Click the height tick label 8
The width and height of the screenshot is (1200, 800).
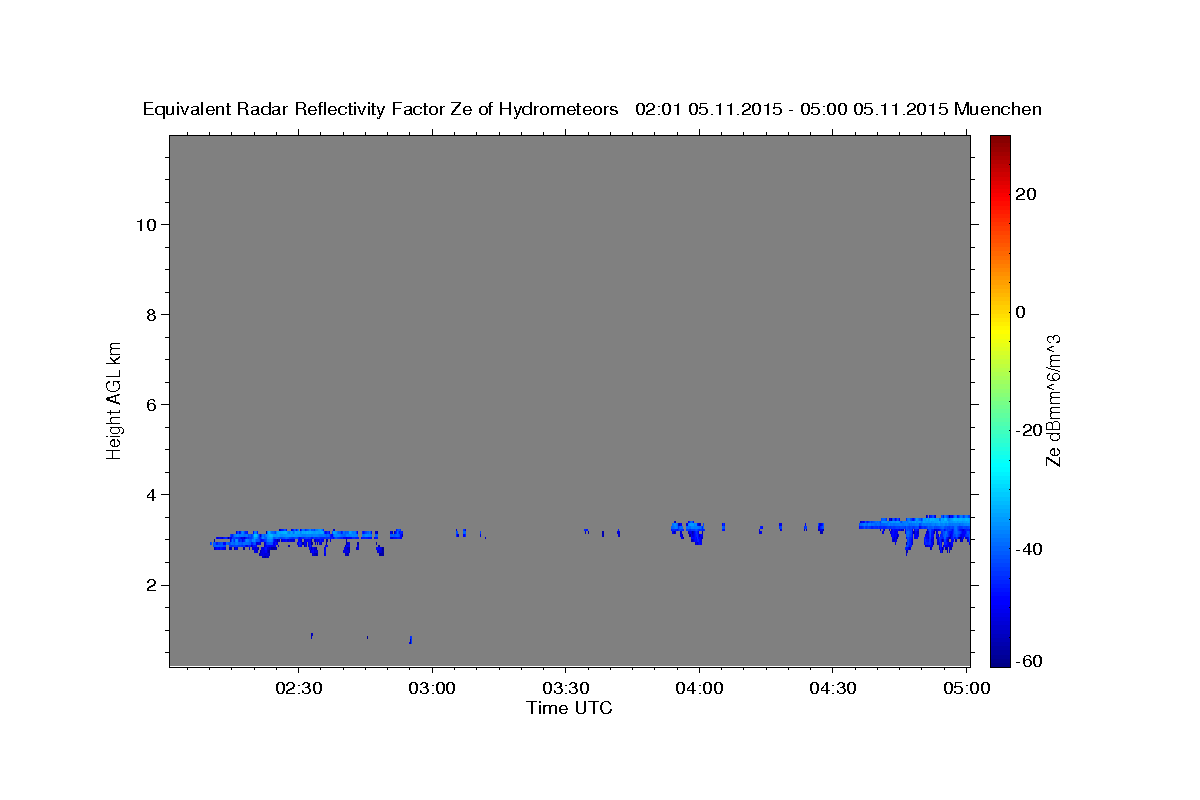point(152,315)
